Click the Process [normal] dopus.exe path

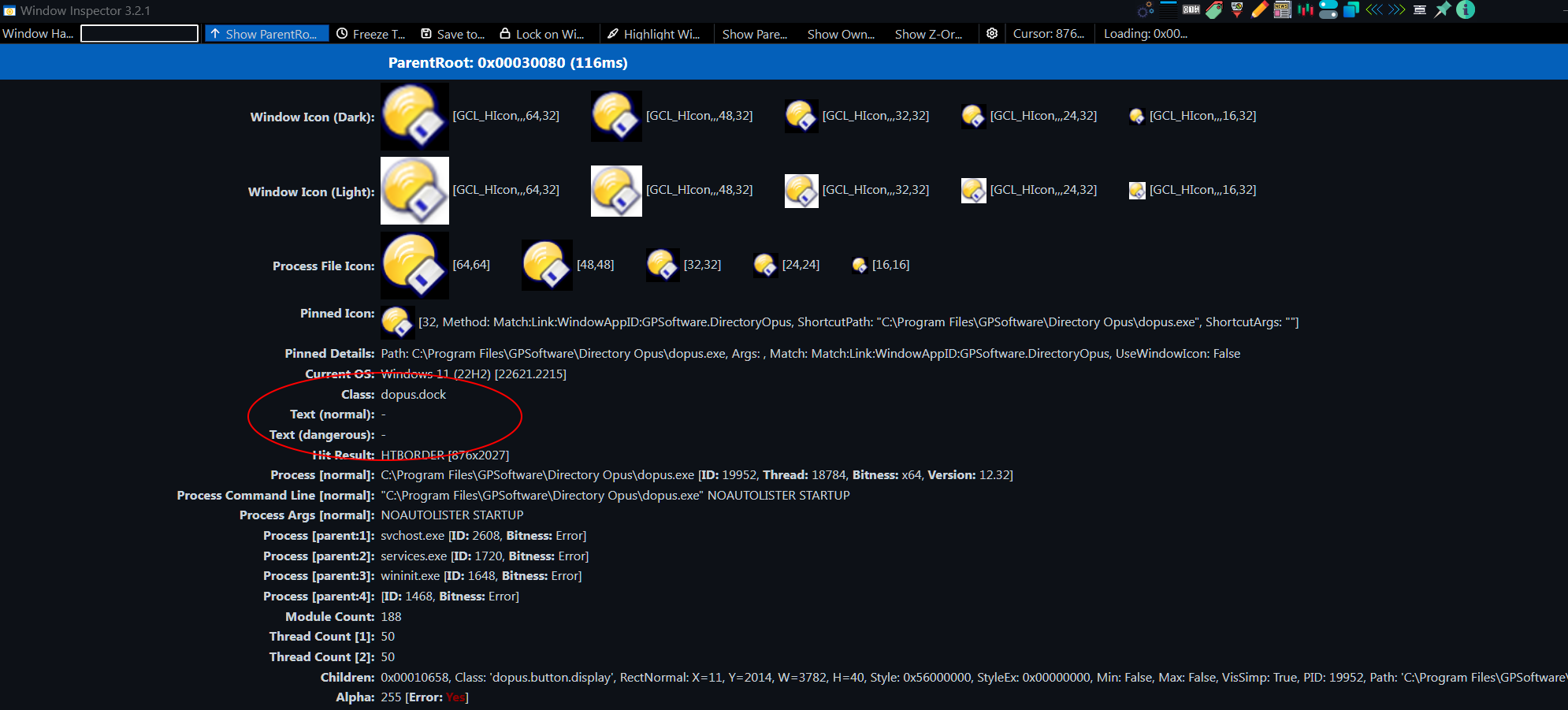[537, 474]
